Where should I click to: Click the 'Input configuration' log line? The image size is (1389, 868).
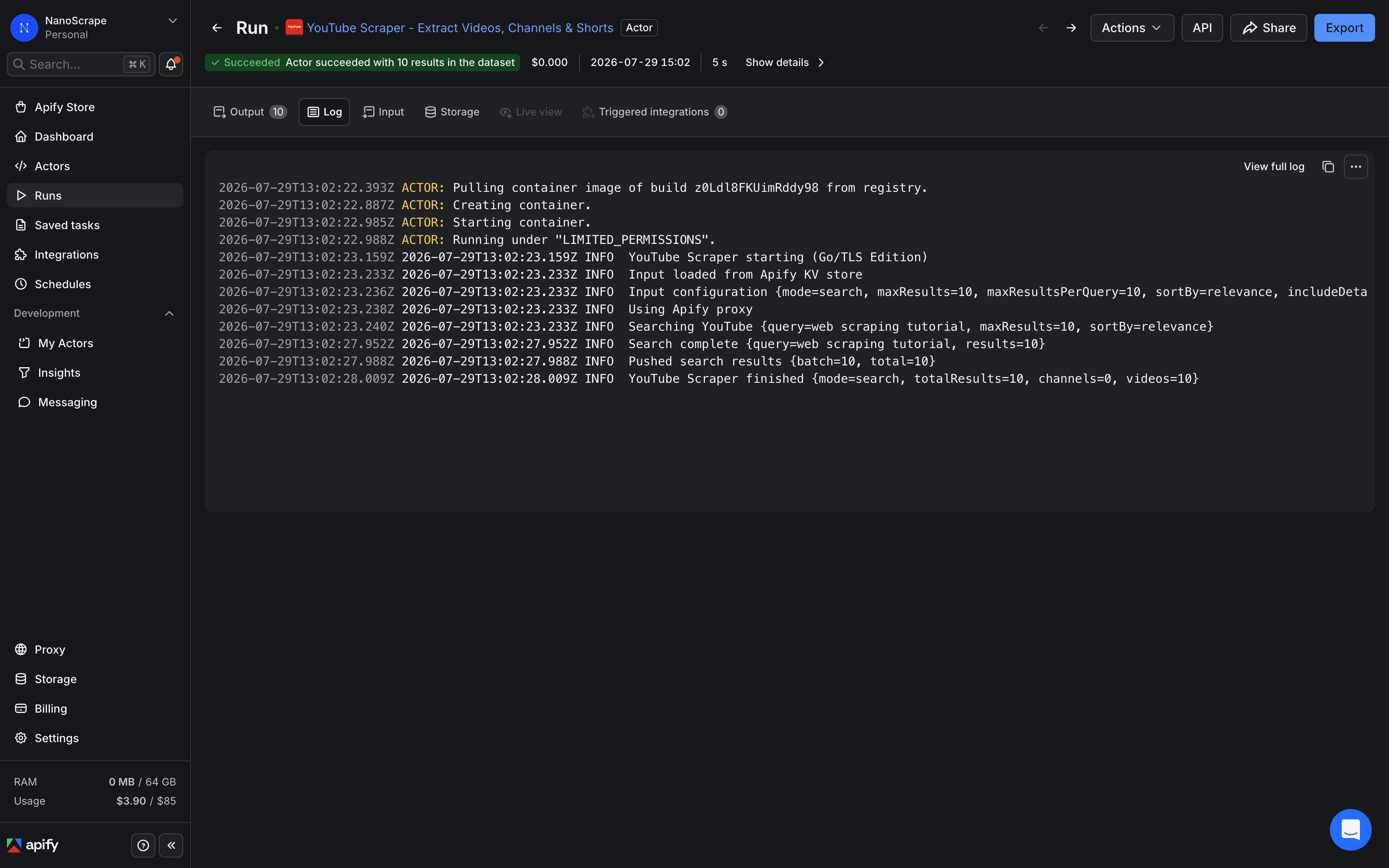point(793,292)
